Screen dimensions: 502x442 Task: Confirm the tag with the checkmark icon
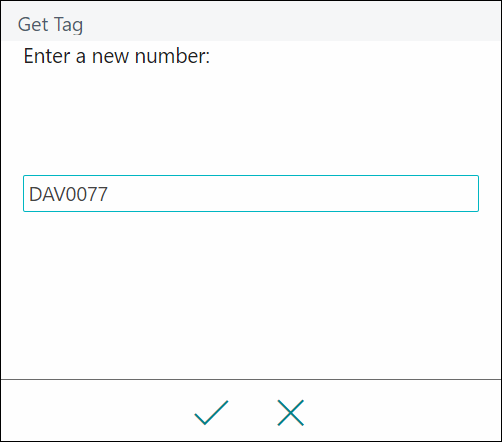click(x=211, y=413)
